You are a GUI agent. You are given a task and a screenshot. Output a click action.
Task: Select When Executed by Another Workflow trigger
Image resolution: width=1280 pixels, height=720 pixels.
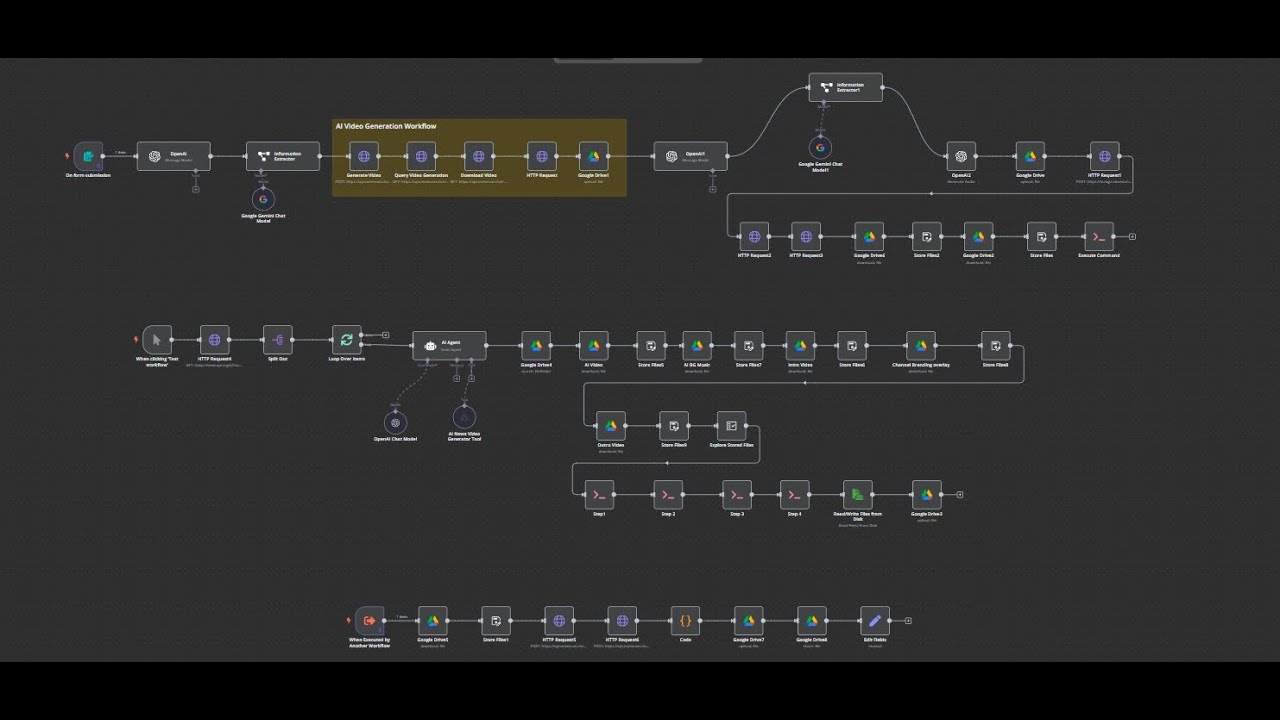[370, 621]
